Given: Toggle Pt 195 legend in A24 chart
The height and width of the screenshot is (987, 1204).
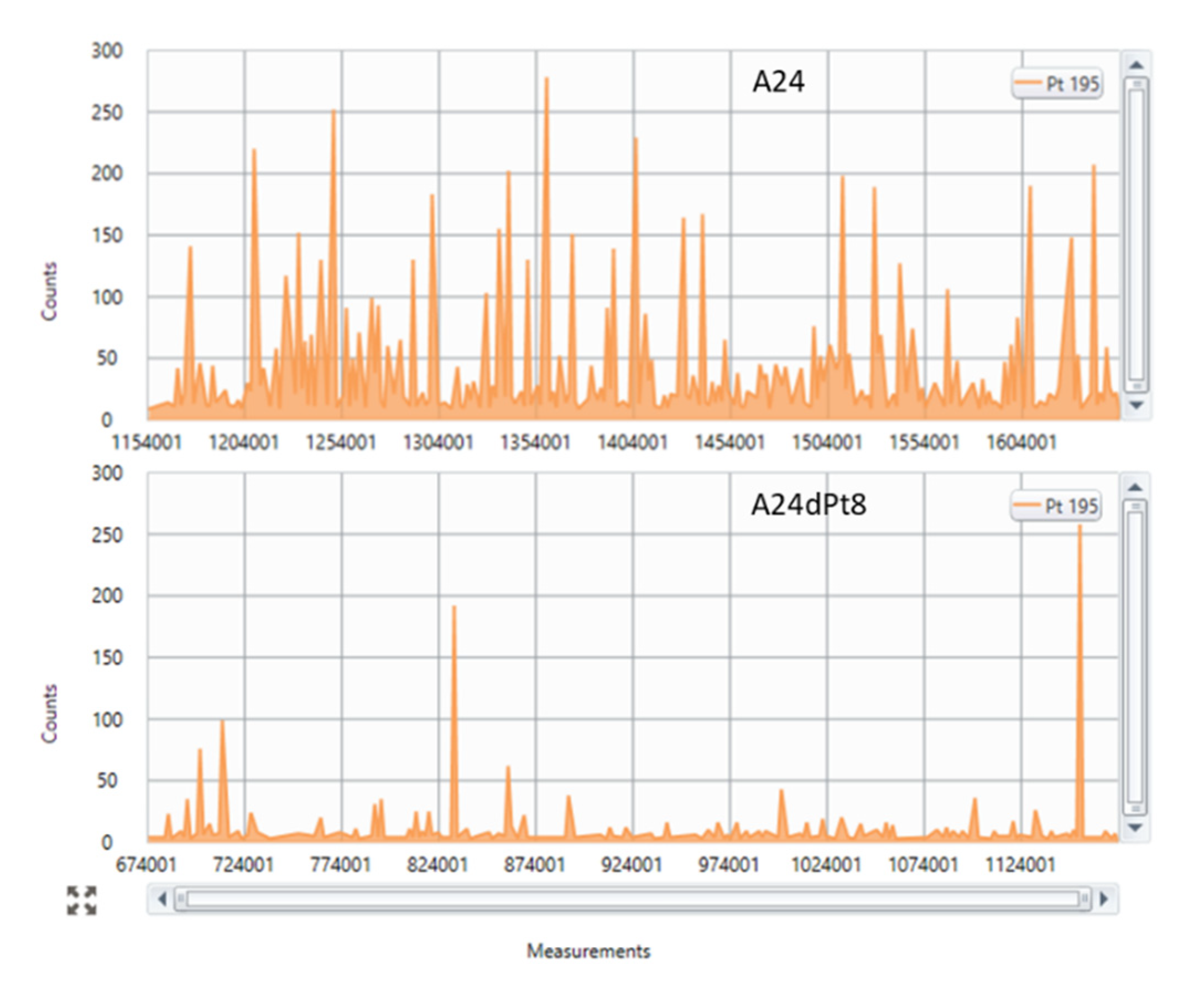Looking at the screenshot, I should pyautogui.click(x=1058, y=84).
